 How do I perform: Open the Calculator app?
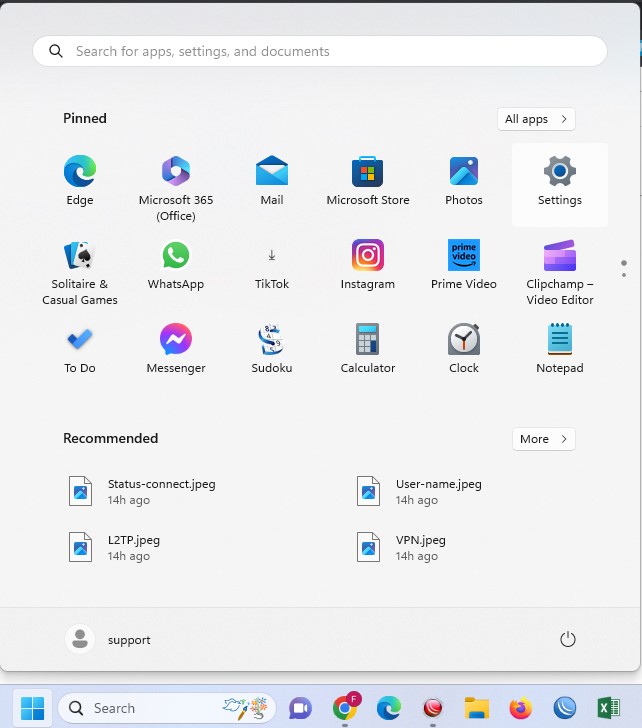tap(368, 349)
